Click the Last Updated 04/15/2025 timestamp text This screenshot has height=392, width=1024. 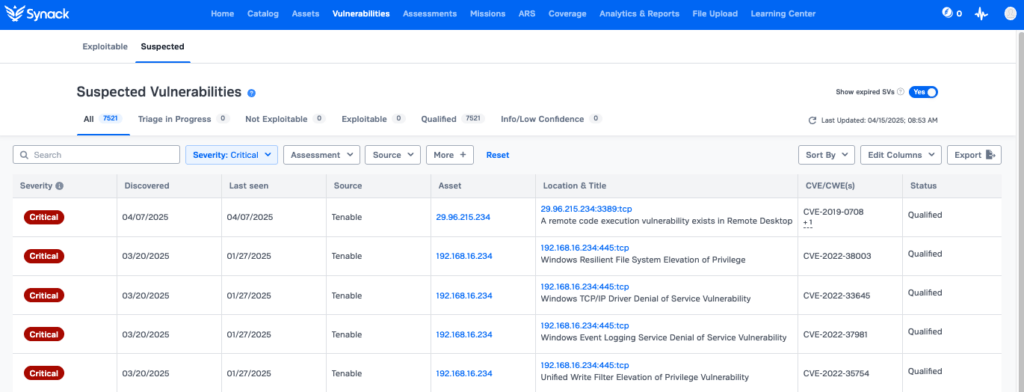click(x=879, y=121)
